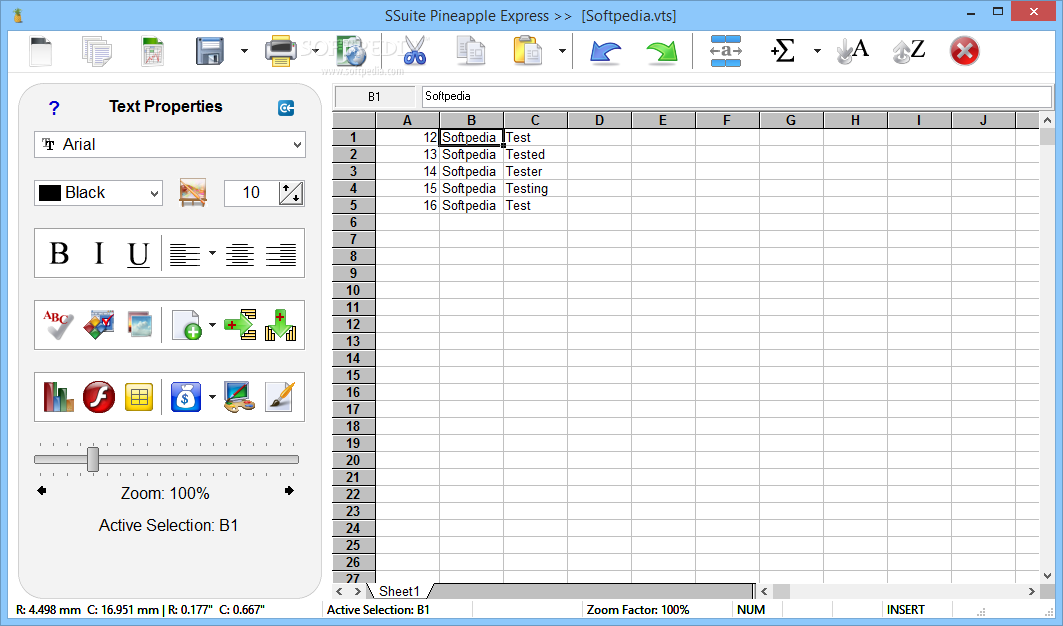Expand the alignment options arrow
The image size is (1063, 626).
point(212,253)
